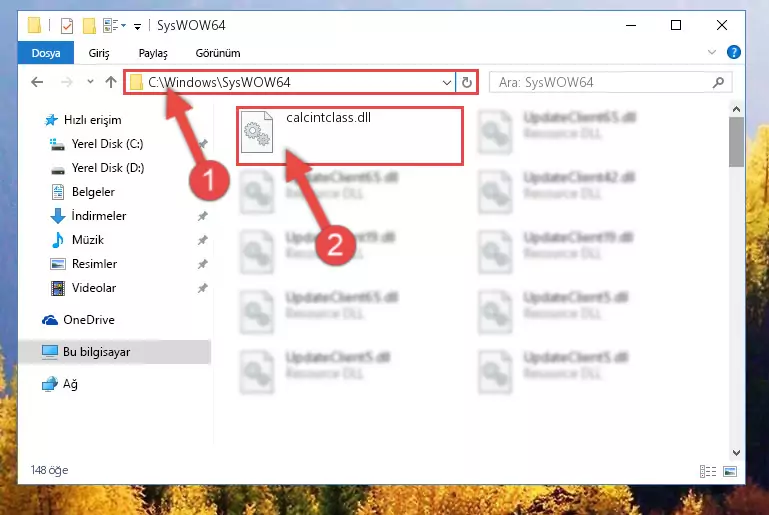Click the scrollbar down arrow
This screenshot has height=515, width=769.
point(736,452)
